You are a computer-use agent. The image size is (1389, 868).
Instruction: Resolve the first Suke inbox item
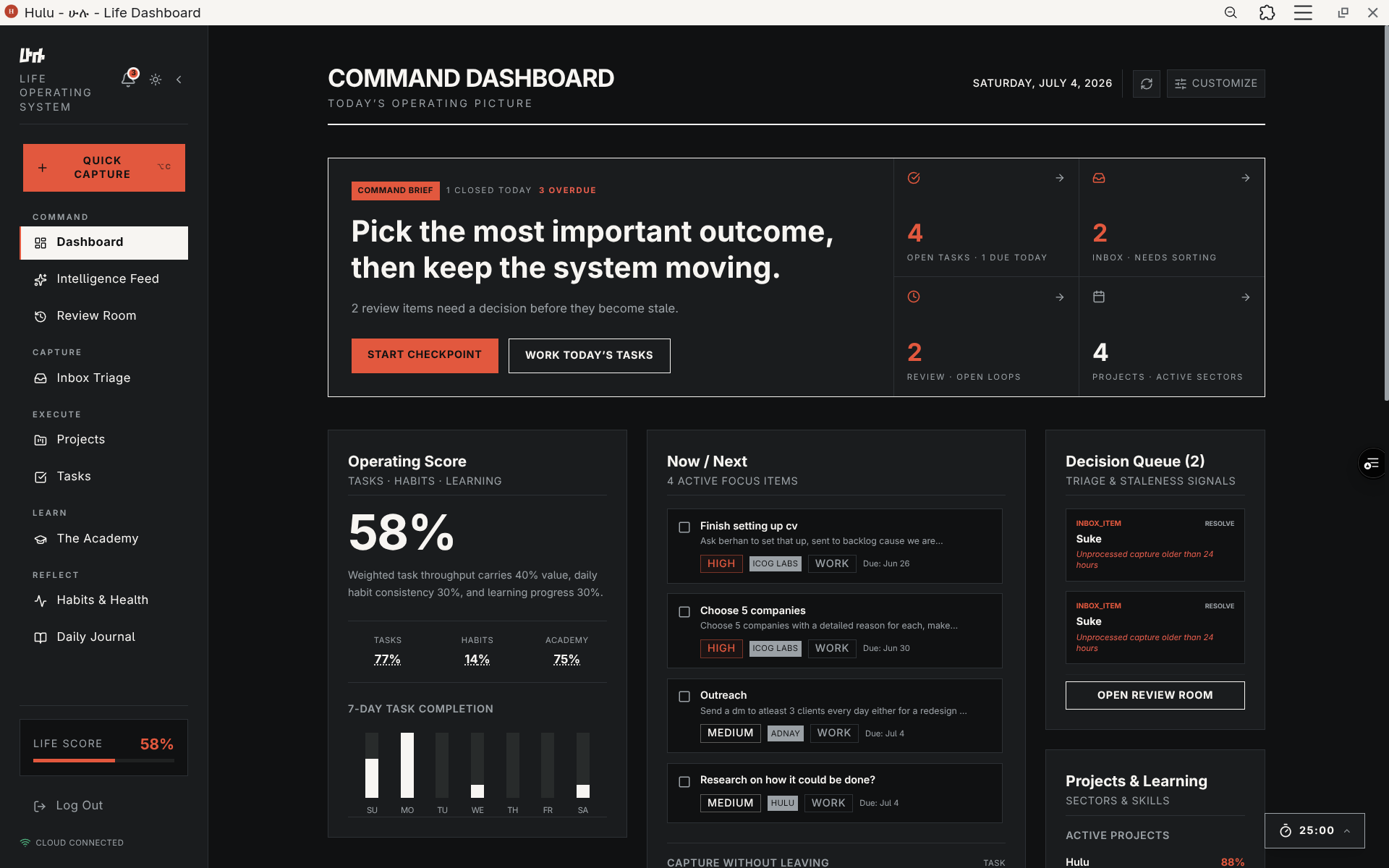(x=1220, y=524)
